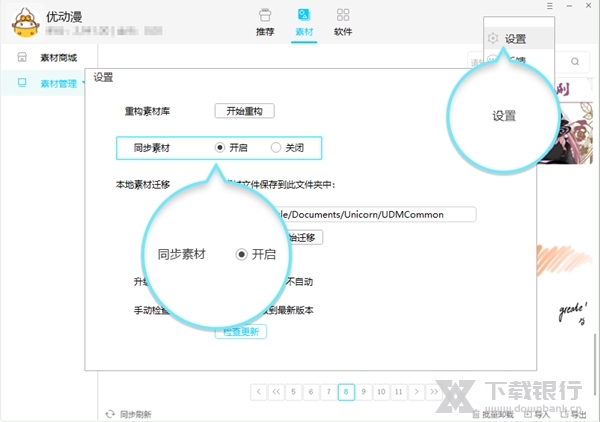600x422 pixels.
Task: Jump forward with the double-right arrow
Action: [434, 392]
